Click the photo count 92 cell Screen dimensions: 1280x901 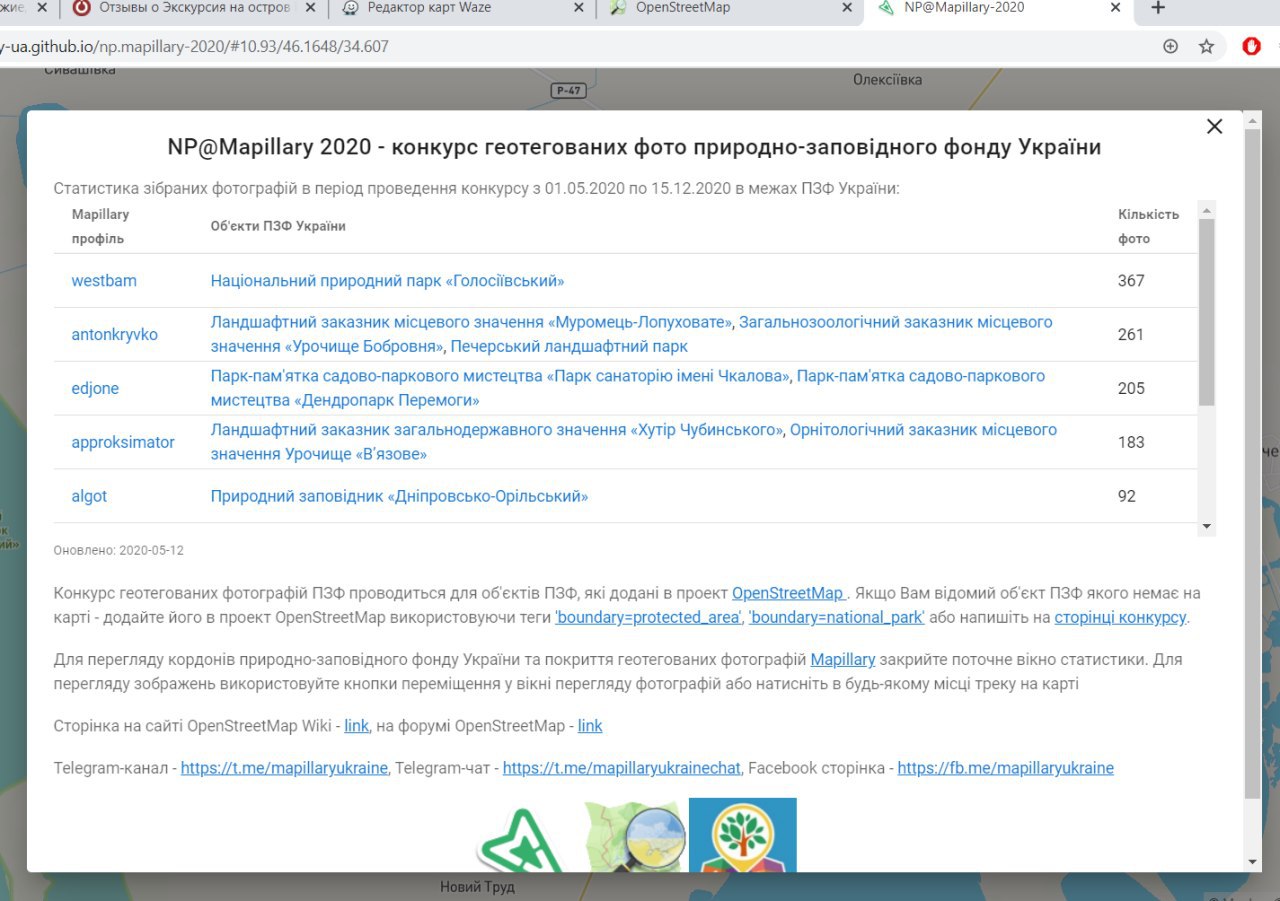1127,496
